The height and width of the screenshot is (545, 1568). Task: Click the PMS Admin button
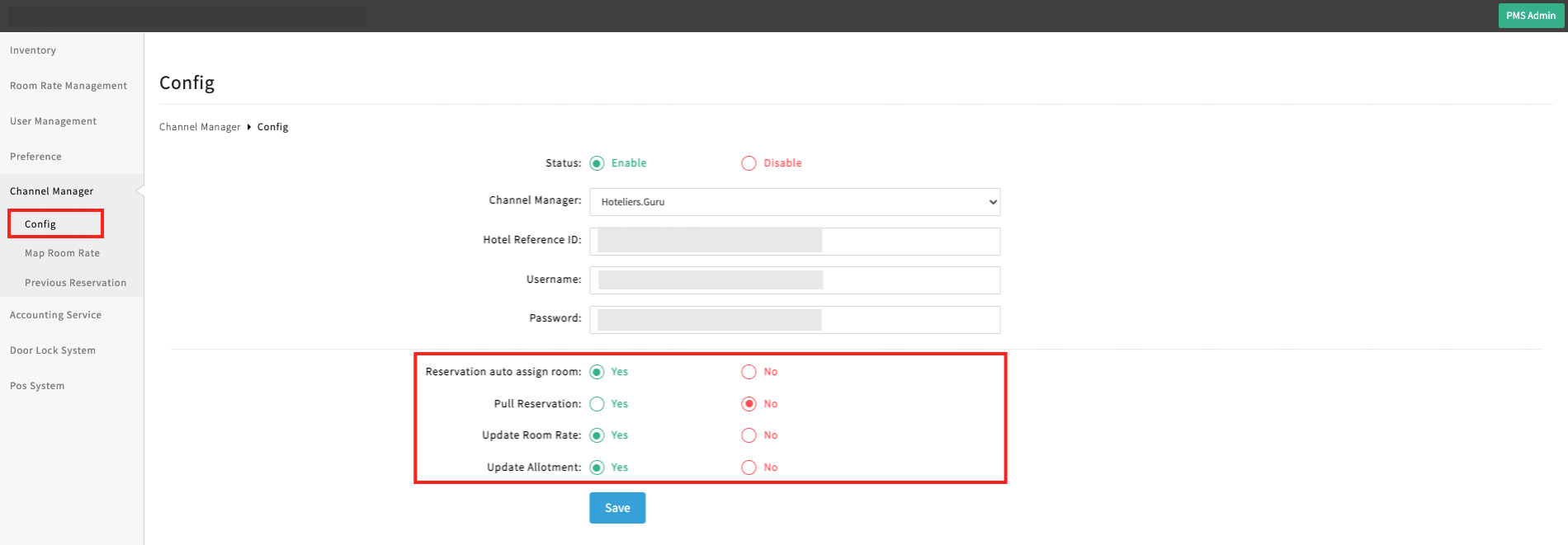(1530, 16)
